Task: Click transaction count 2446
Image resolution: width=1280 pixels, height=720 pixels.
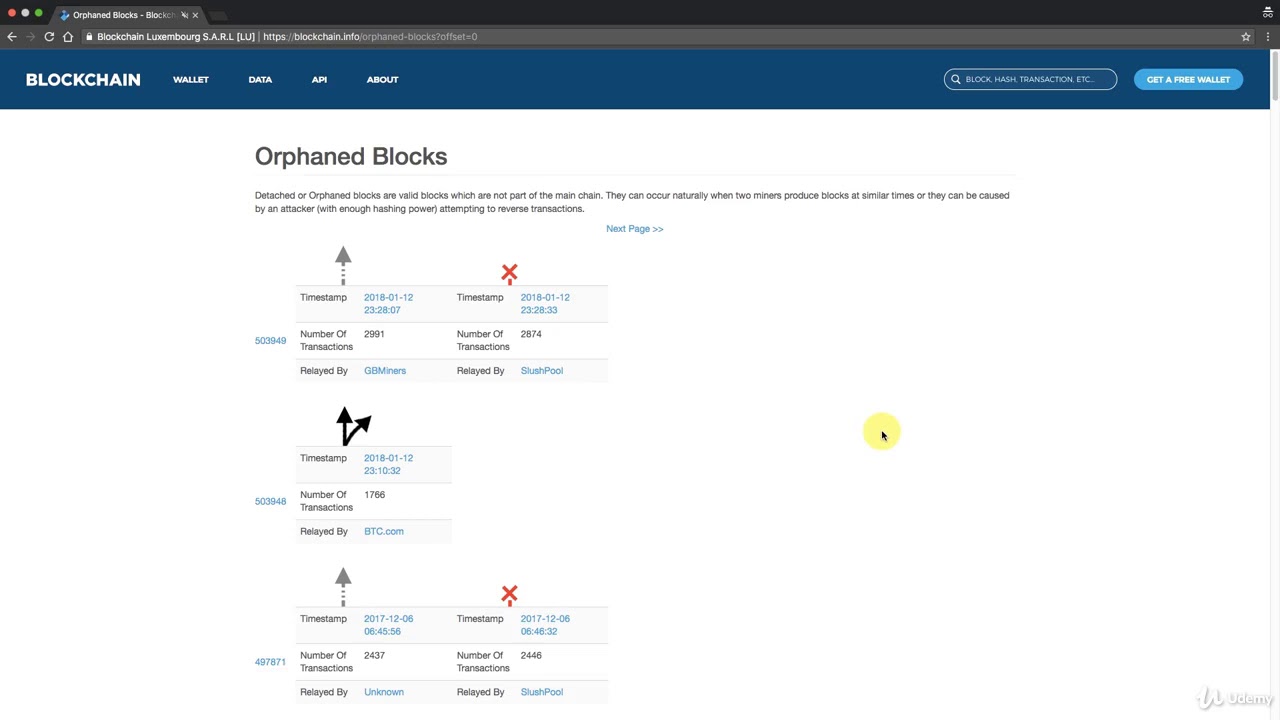Action: click(x=531, y=656)
